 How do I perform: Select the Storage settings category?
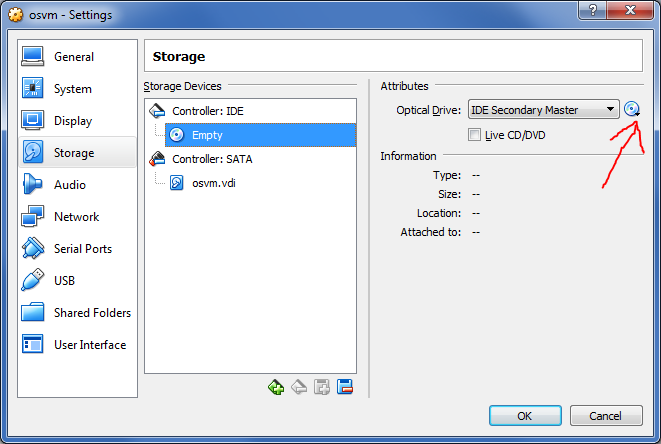(77, 153)
